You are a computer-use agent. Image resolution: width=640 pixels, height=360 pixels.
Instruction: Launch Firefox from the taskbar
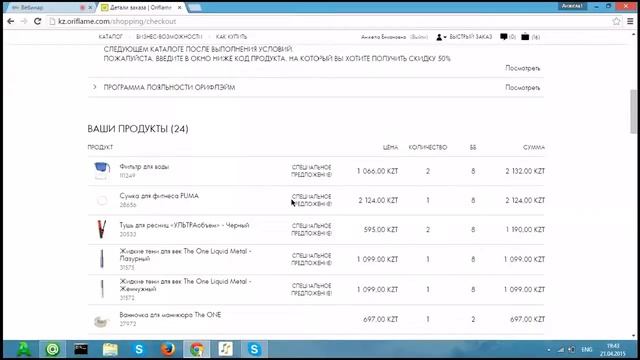(168, 349)
